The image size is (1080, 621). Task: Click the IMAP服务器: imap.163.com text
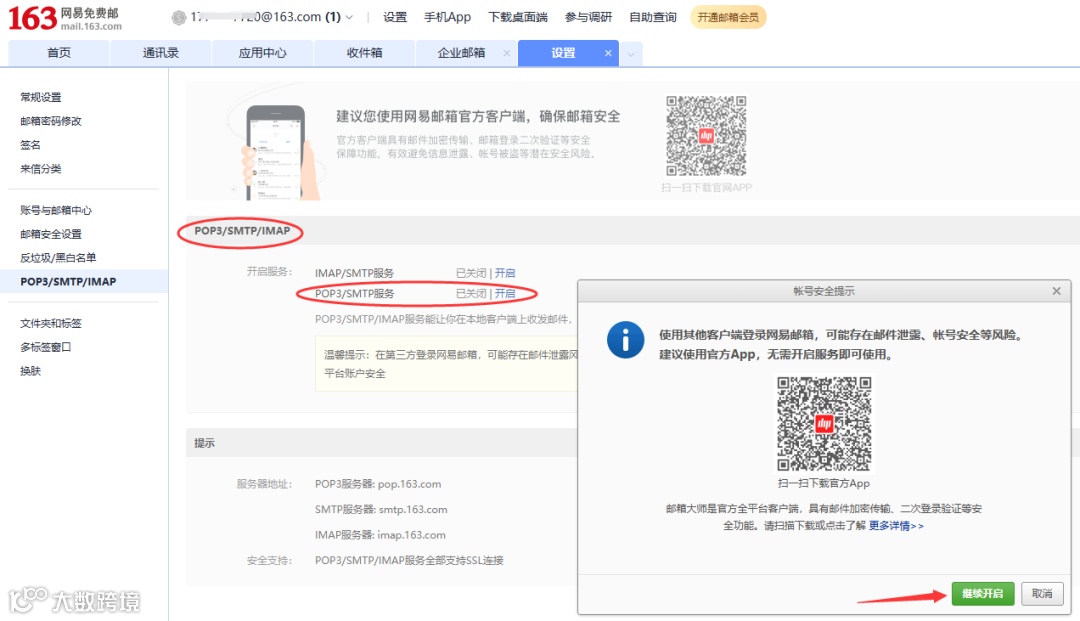click(380, 535)
